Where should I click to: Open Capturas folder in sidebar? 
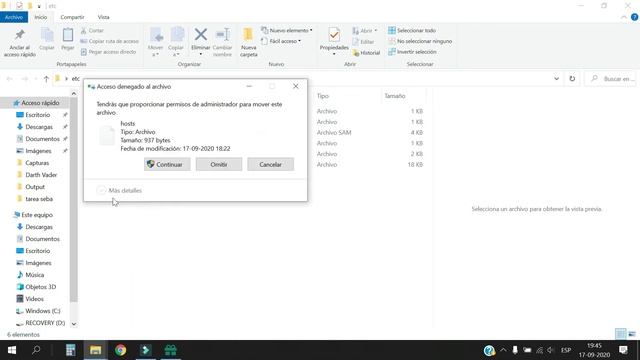pos(37,163)
